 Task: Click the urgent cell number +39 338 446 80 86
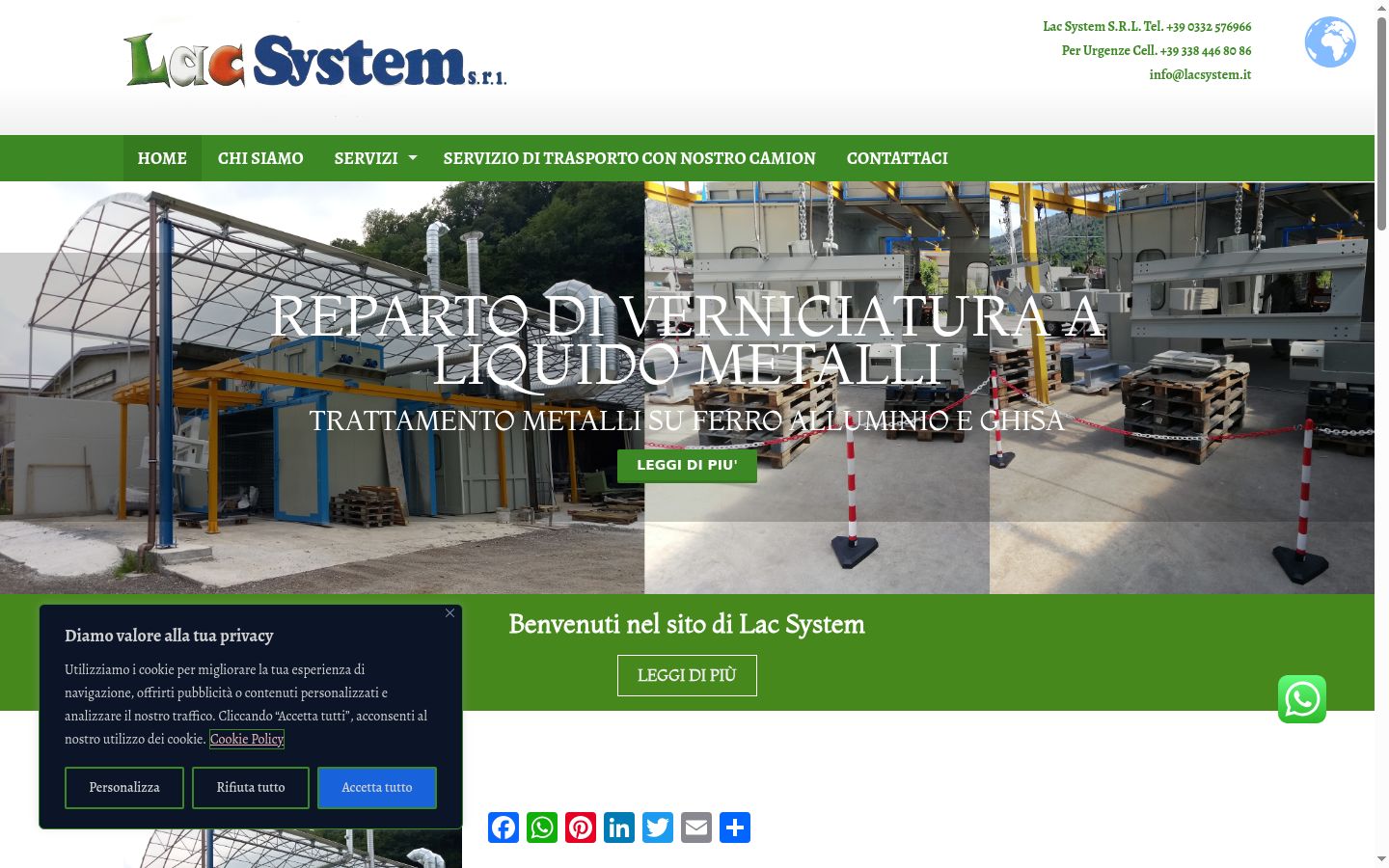click(x=1206, y=50)
